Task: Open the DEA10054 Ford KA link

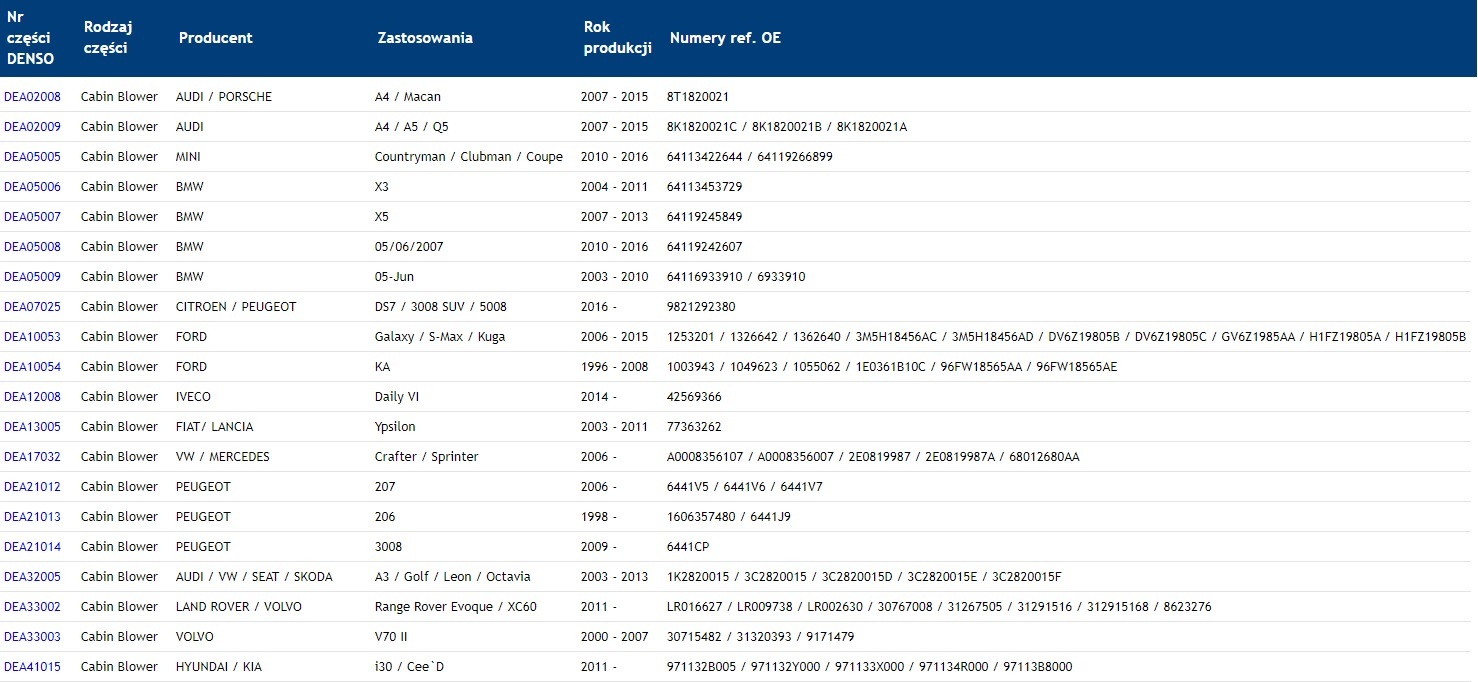Action: [x=32, y=367]
